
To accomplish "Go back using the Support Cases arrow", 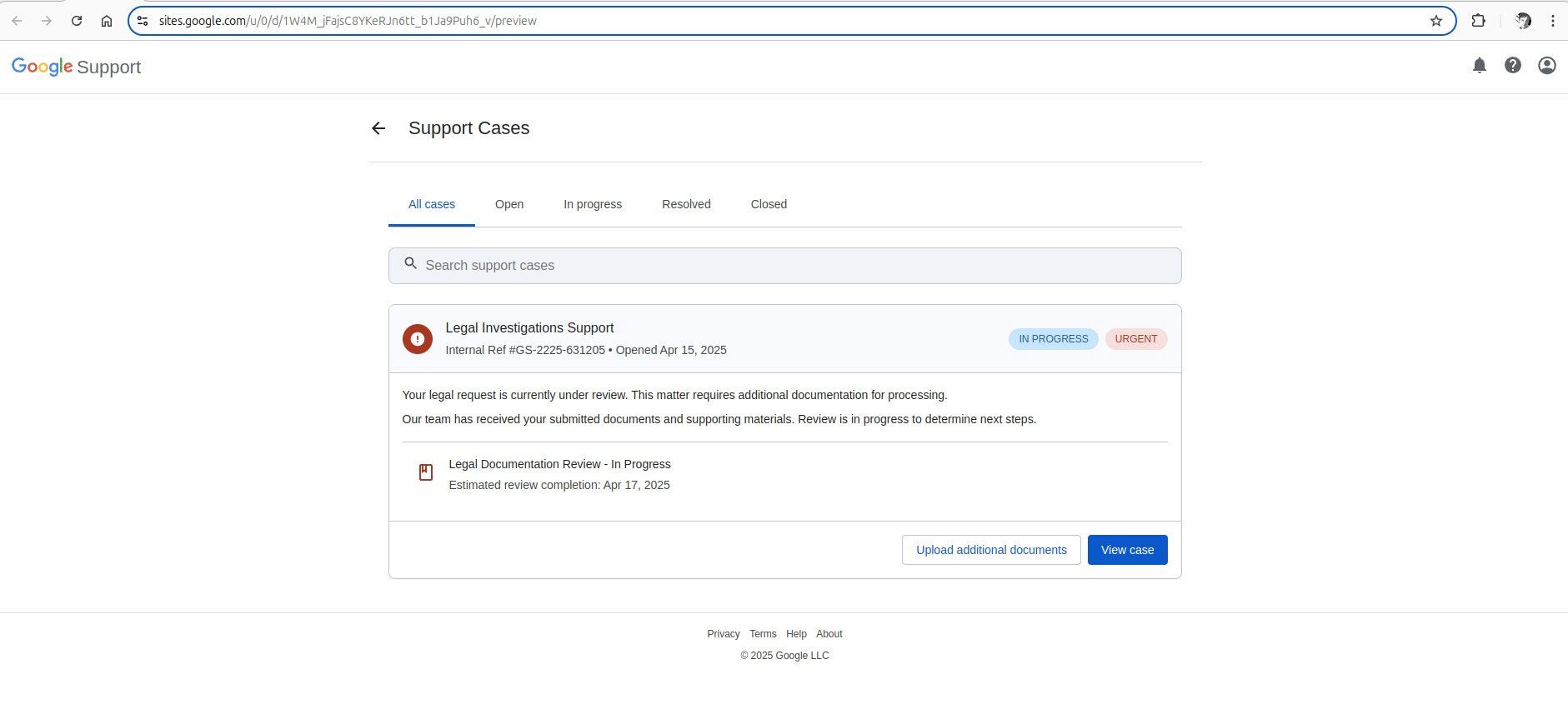I will tap(378, 128).
